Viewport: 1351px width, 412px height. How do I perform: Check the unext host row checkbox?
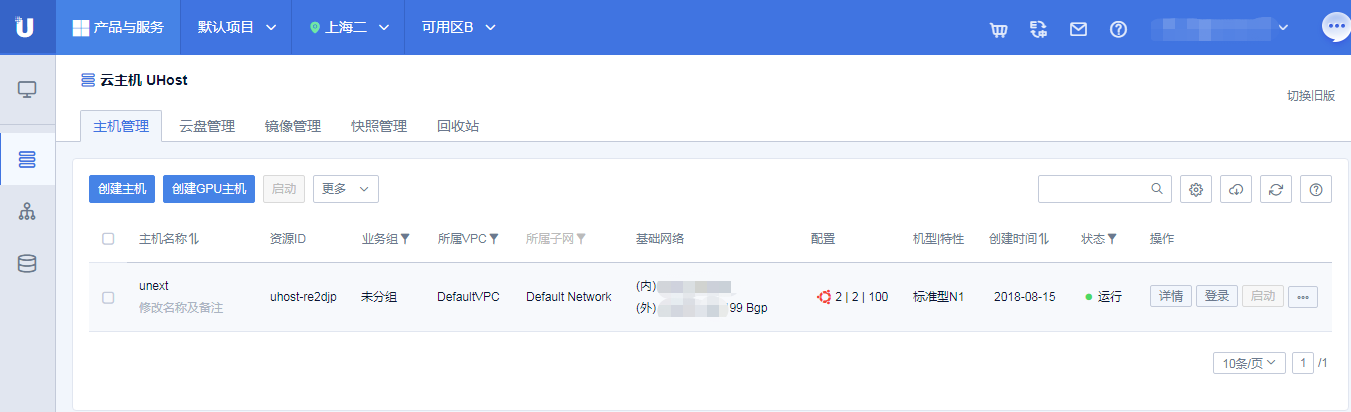[108, 297]
